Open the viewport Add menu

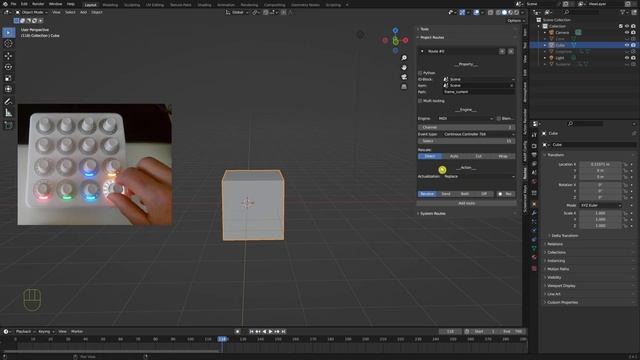[x=83, y=12]
